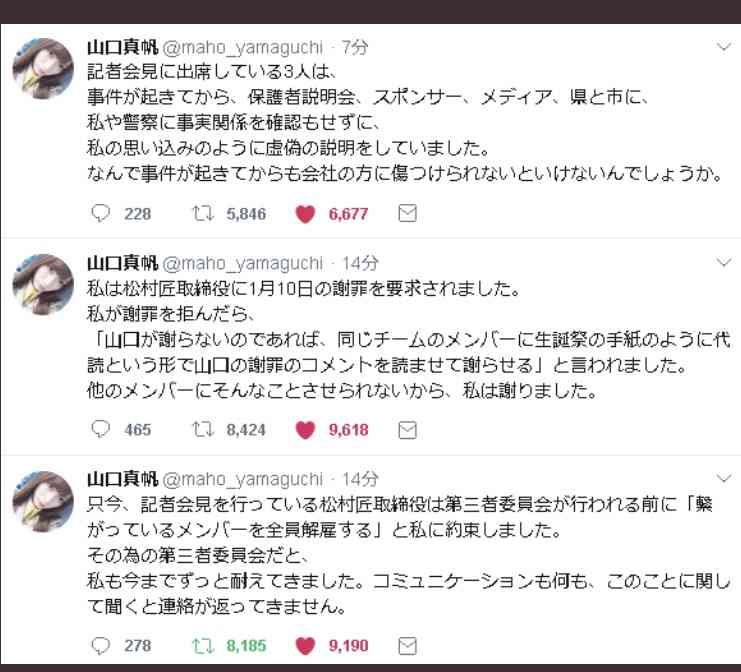Share the 9,618-like tweet via message icon
This screenshot has height=672, width=741.
coord(407,429)
